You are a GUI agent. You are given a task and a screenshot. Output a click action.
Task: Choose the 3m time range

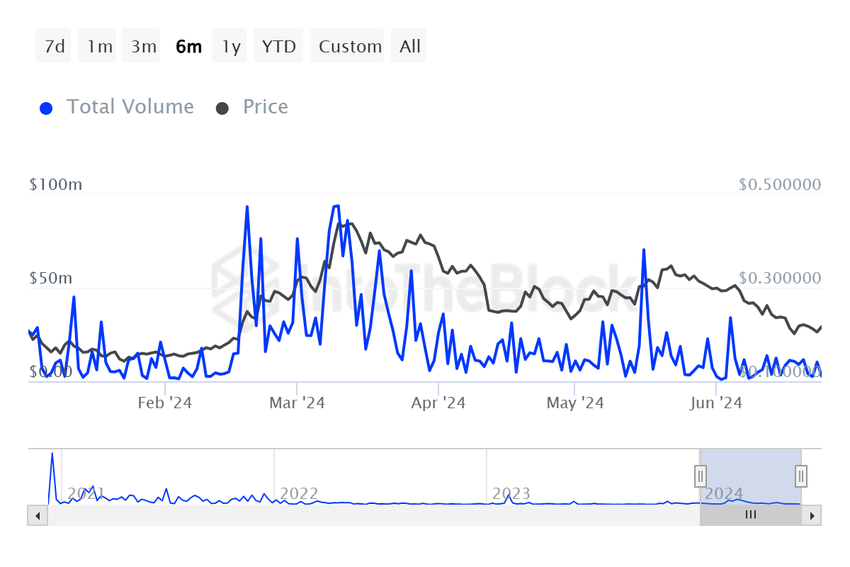[x=144, y=46]
